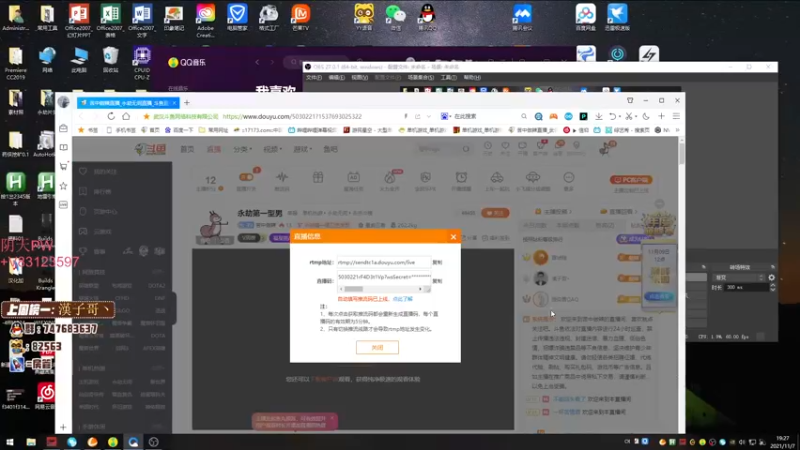
Task: Click the orange 关注 follow button
Action: click(x=495, y=213)
